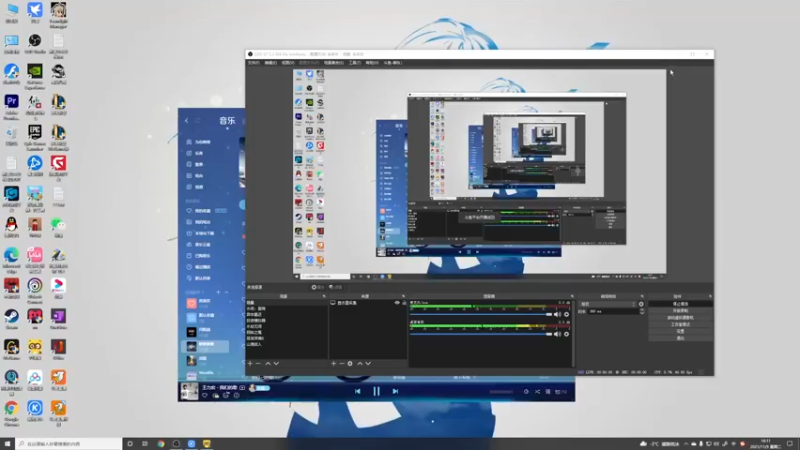Select display capture source row

tap(368, 303)
